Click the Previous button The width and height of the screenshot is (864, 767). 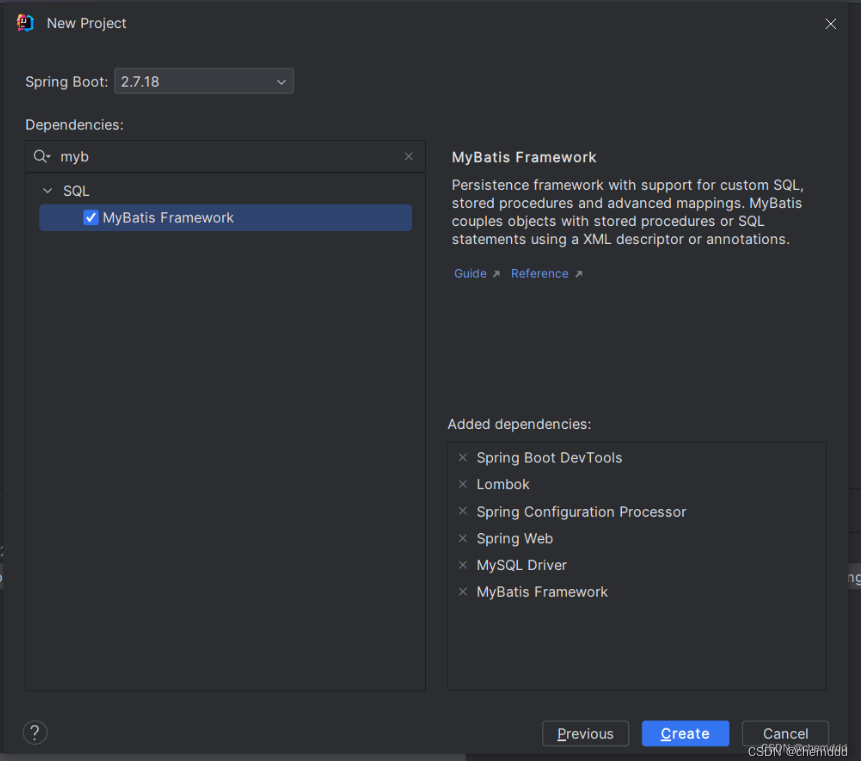[x=586, y=735]
